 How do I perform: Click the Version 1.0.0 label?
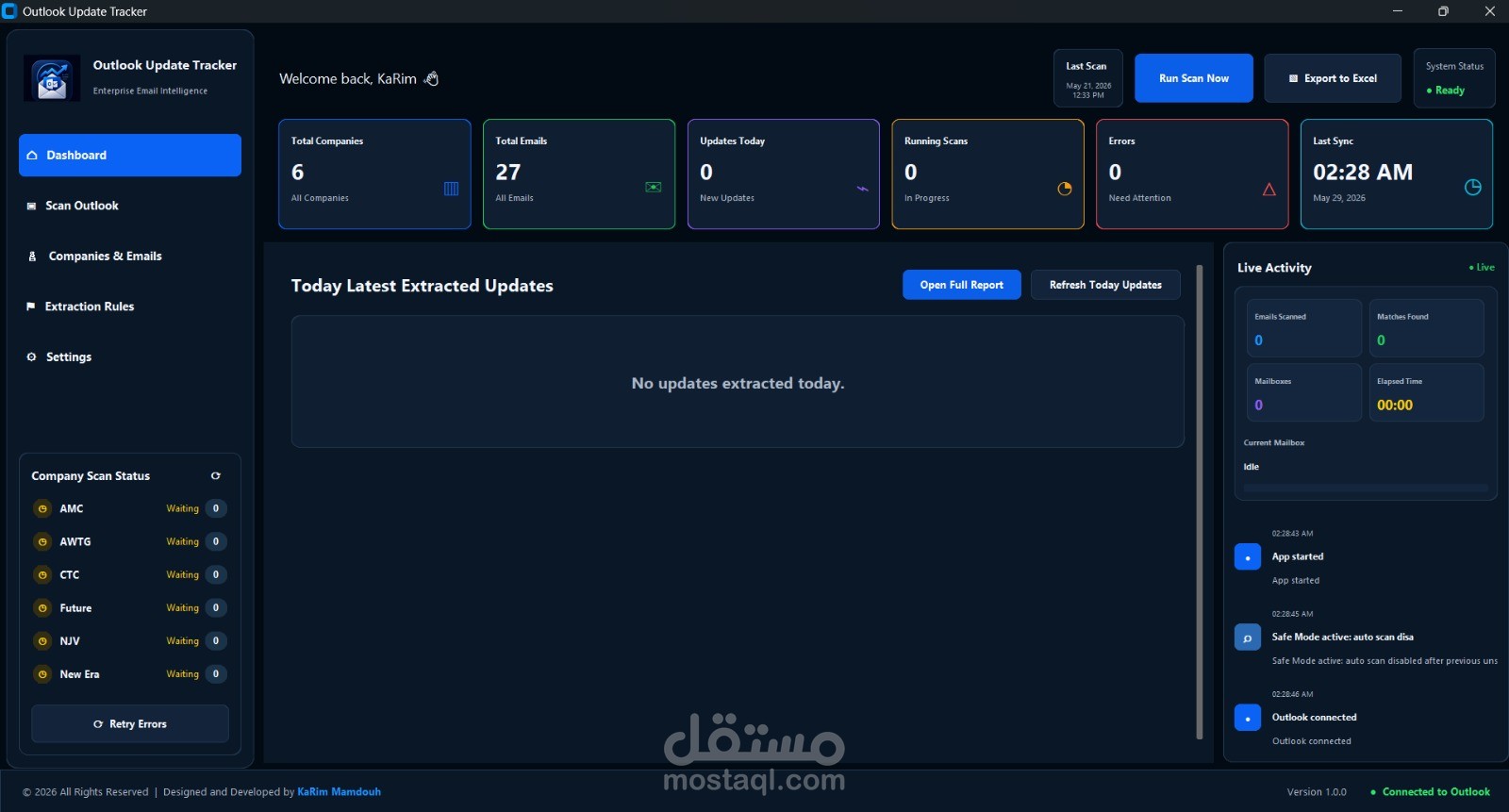(x=1317, y=792)
